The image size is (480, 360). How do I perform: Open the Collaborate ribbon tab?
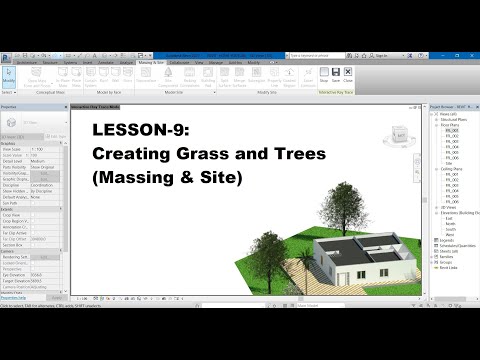(x=179, y=62)
